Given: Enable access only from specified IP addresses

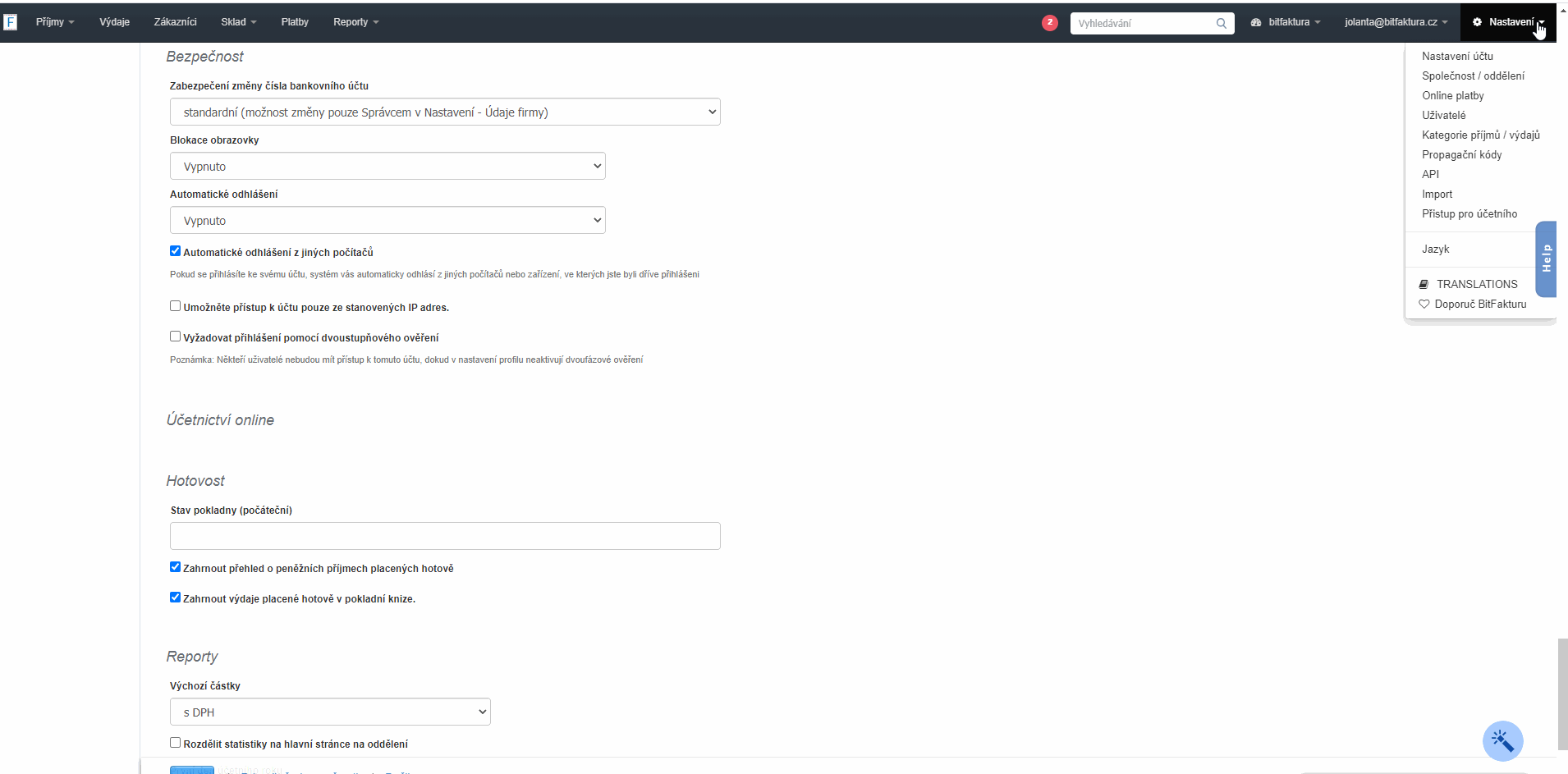Looking at the screenshot, I should pos(175,306).
